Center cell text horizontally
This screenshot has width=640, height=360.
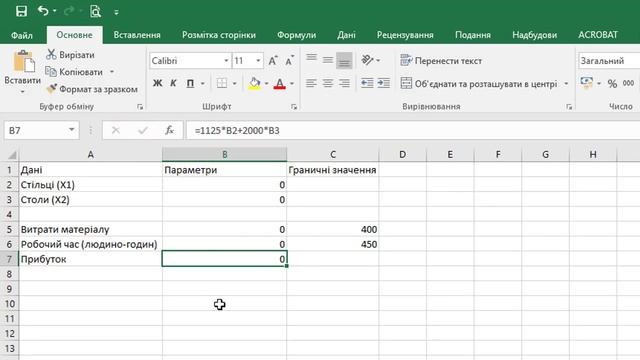[328, 83]
